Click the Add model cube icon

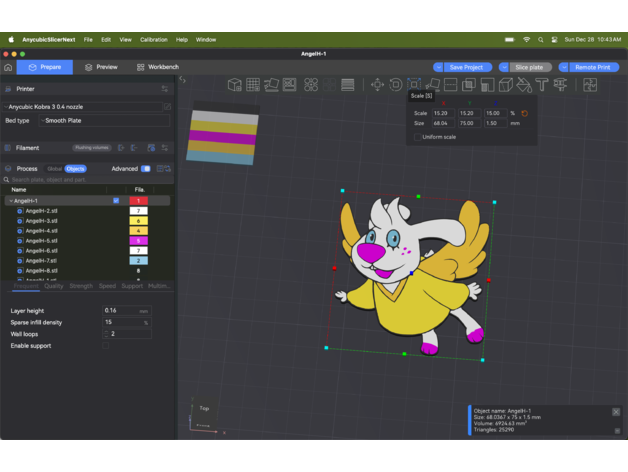tap(235, 85)
